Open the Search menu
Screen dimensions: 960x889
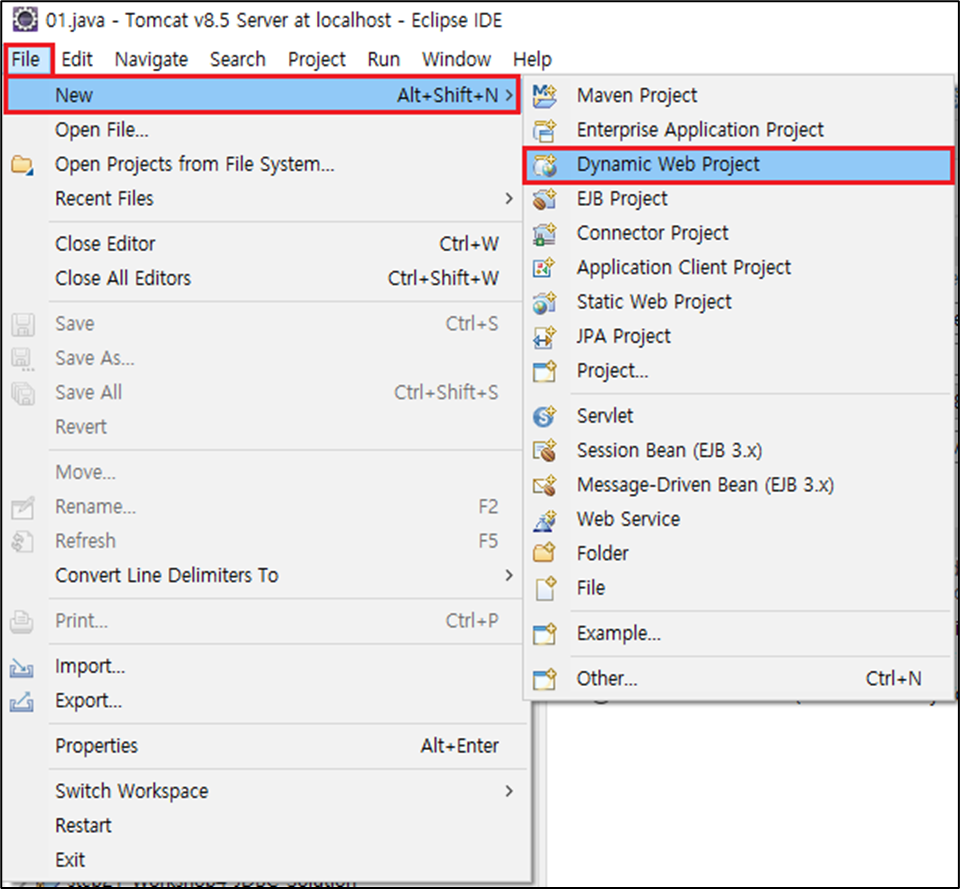click(238, 59)
